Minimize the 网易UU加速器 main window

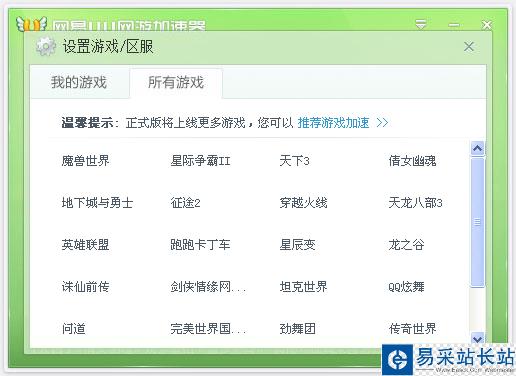coord(454,25)
